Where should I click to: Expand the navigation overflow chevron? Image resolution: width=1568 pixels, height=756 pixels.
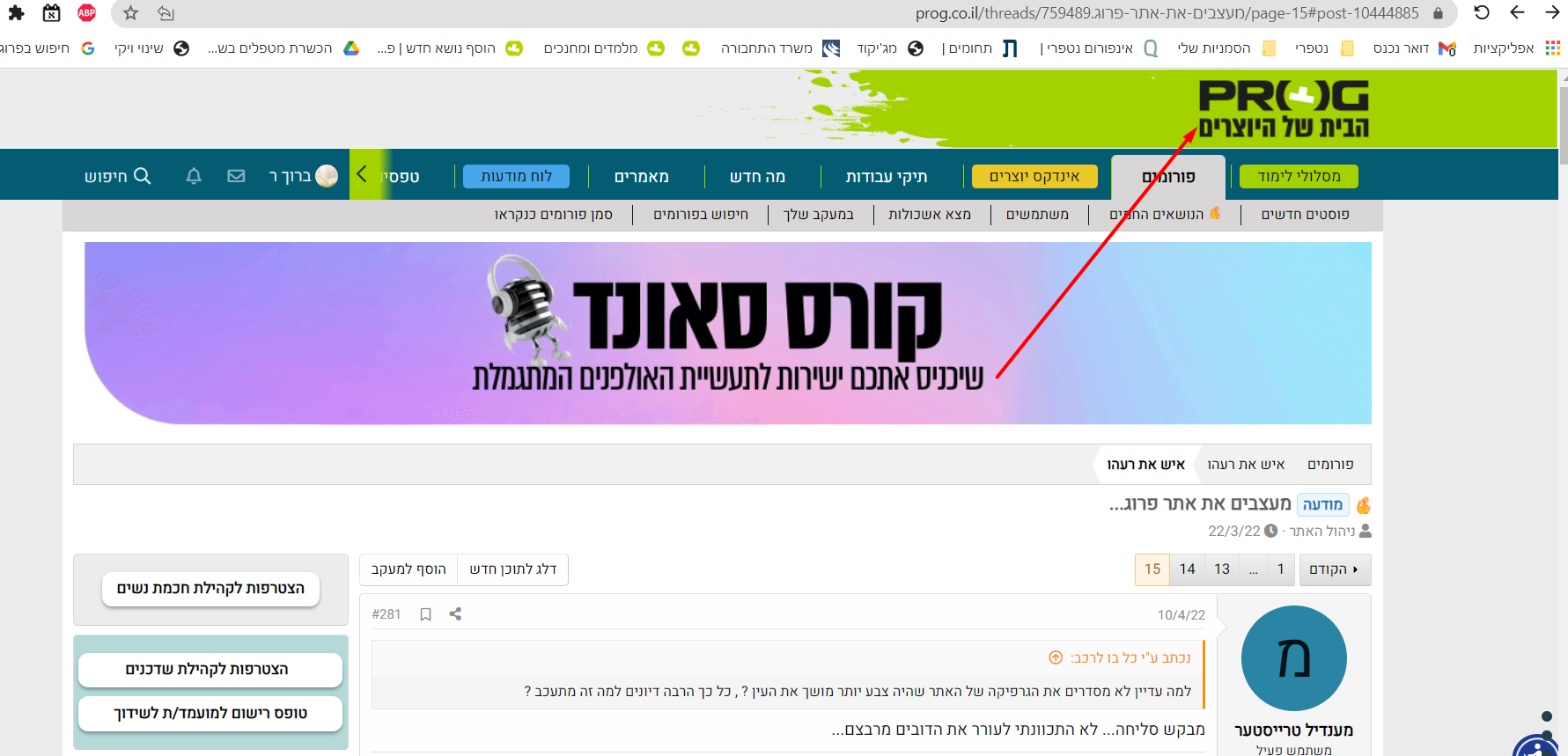pyautogui.click(x=362, y=174)
